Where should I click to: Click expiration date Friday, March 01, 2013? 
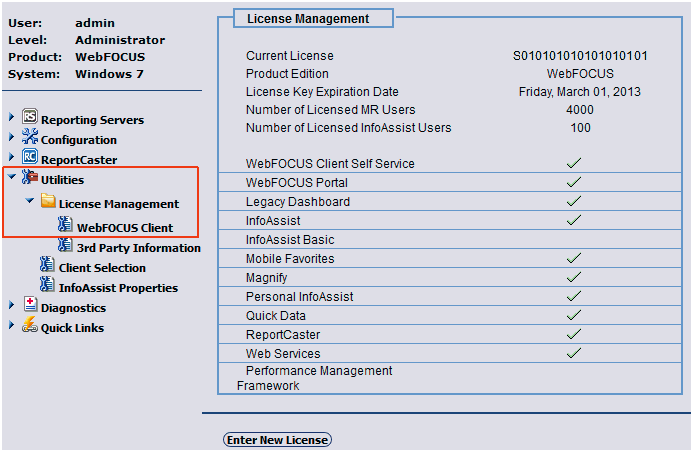tap(579, 92)
